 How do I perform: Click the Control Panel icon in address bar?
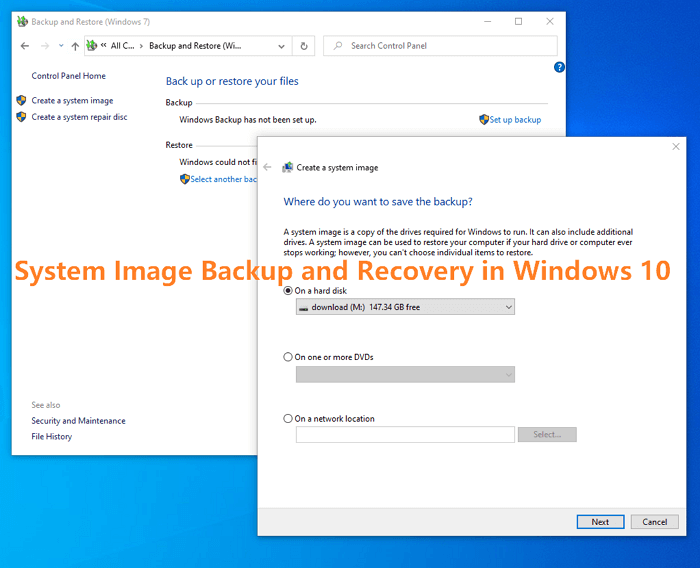[92, 46]
